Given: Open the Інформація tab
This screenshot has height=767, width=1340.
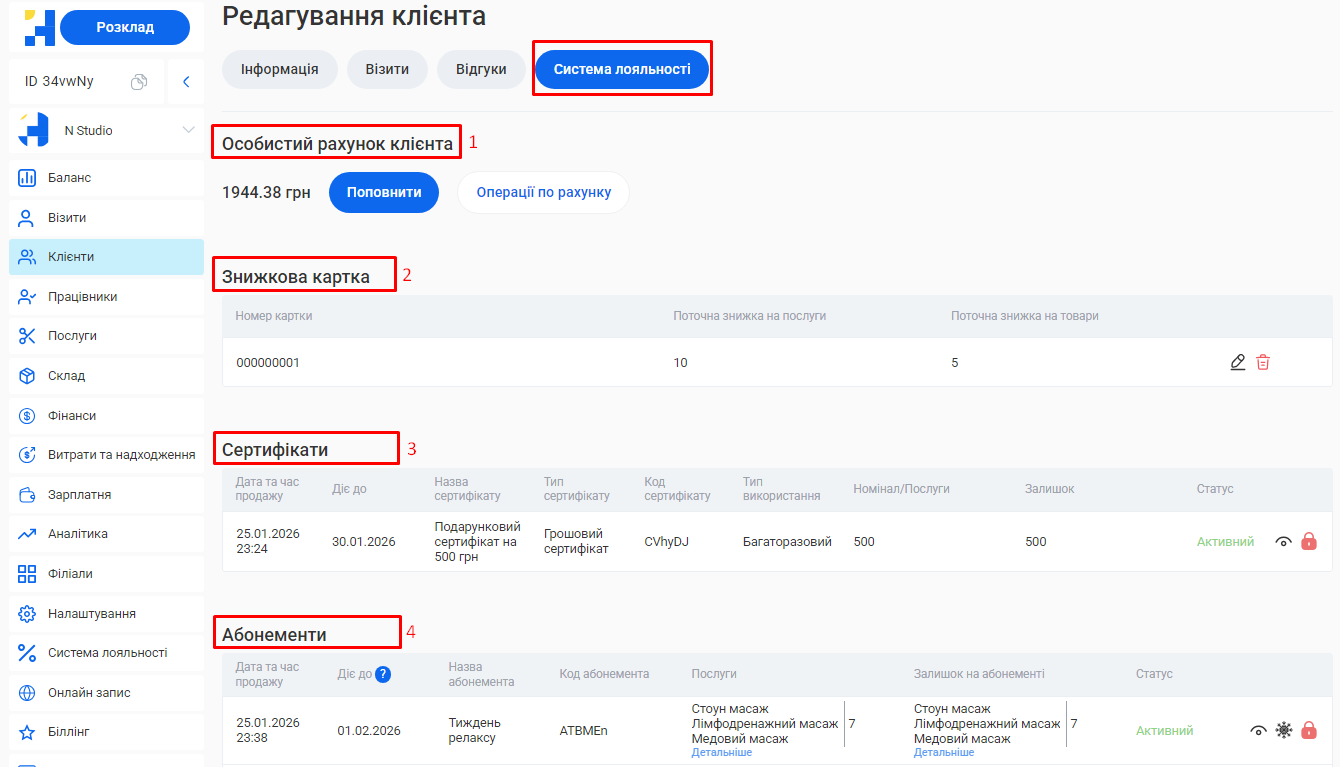Looking at the screenshot, I should point(279,68).
